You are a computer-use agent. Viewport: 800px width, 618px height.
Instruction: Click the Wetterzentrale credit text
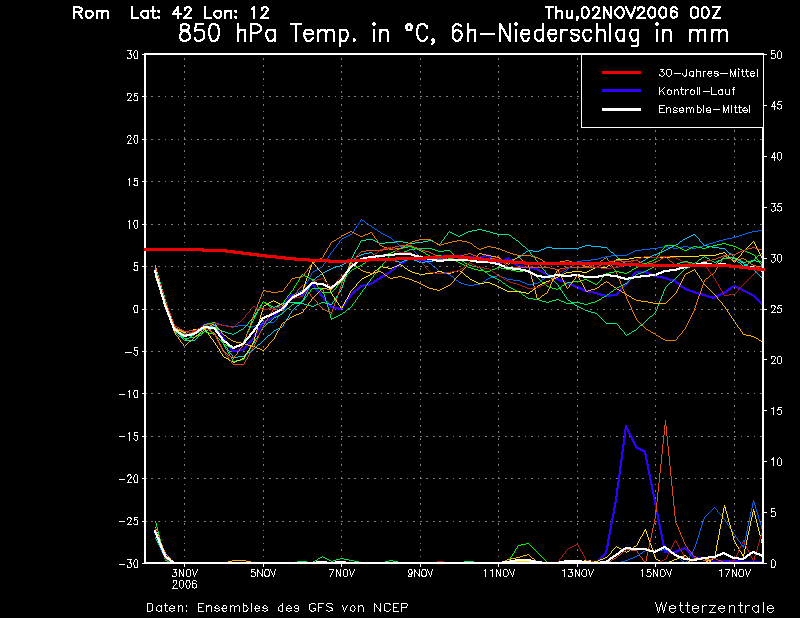tap(714, 607)
